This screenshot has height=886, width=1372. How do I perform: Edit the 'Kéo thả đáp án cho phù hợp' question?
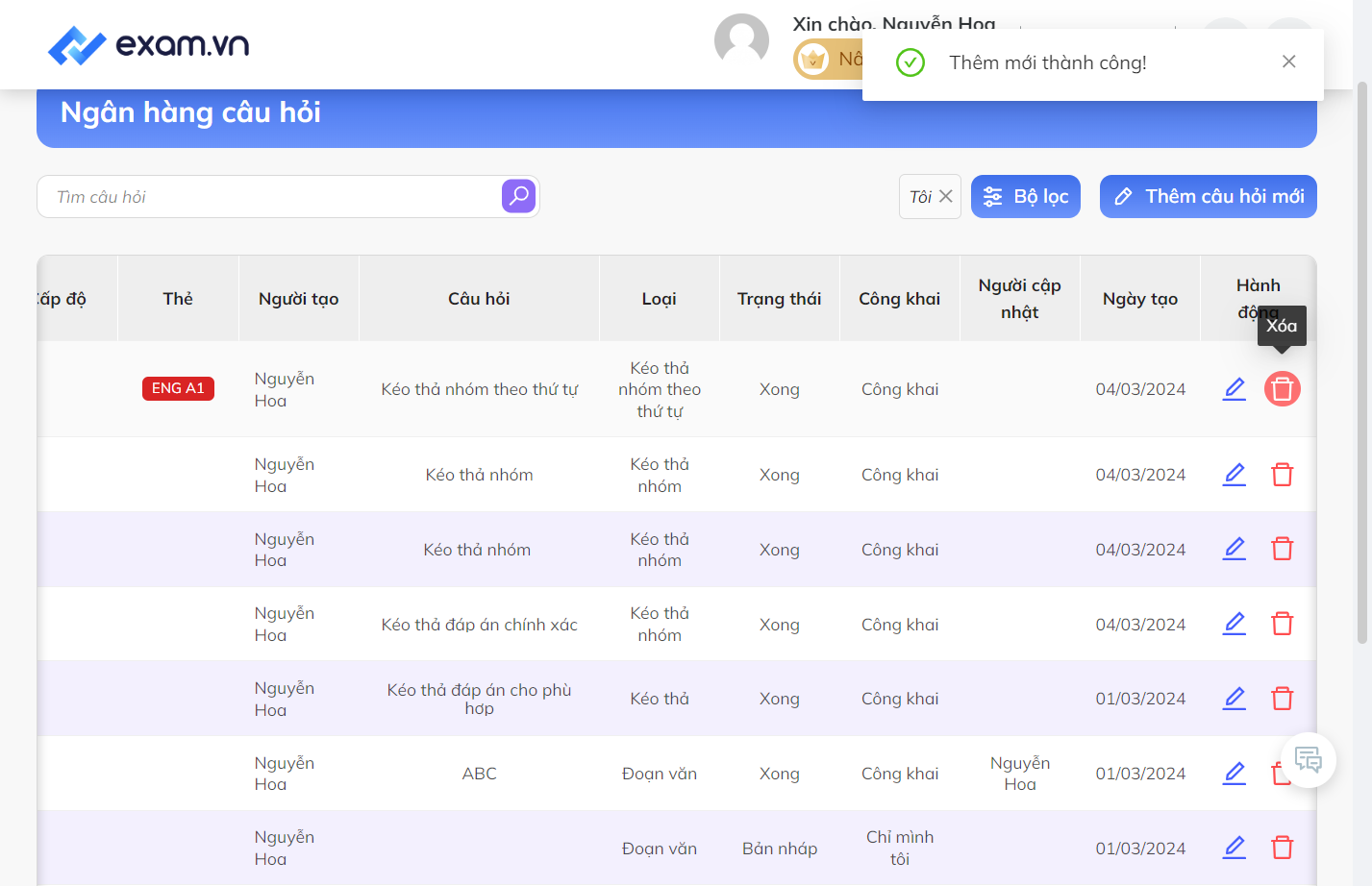coord(1235,699)
